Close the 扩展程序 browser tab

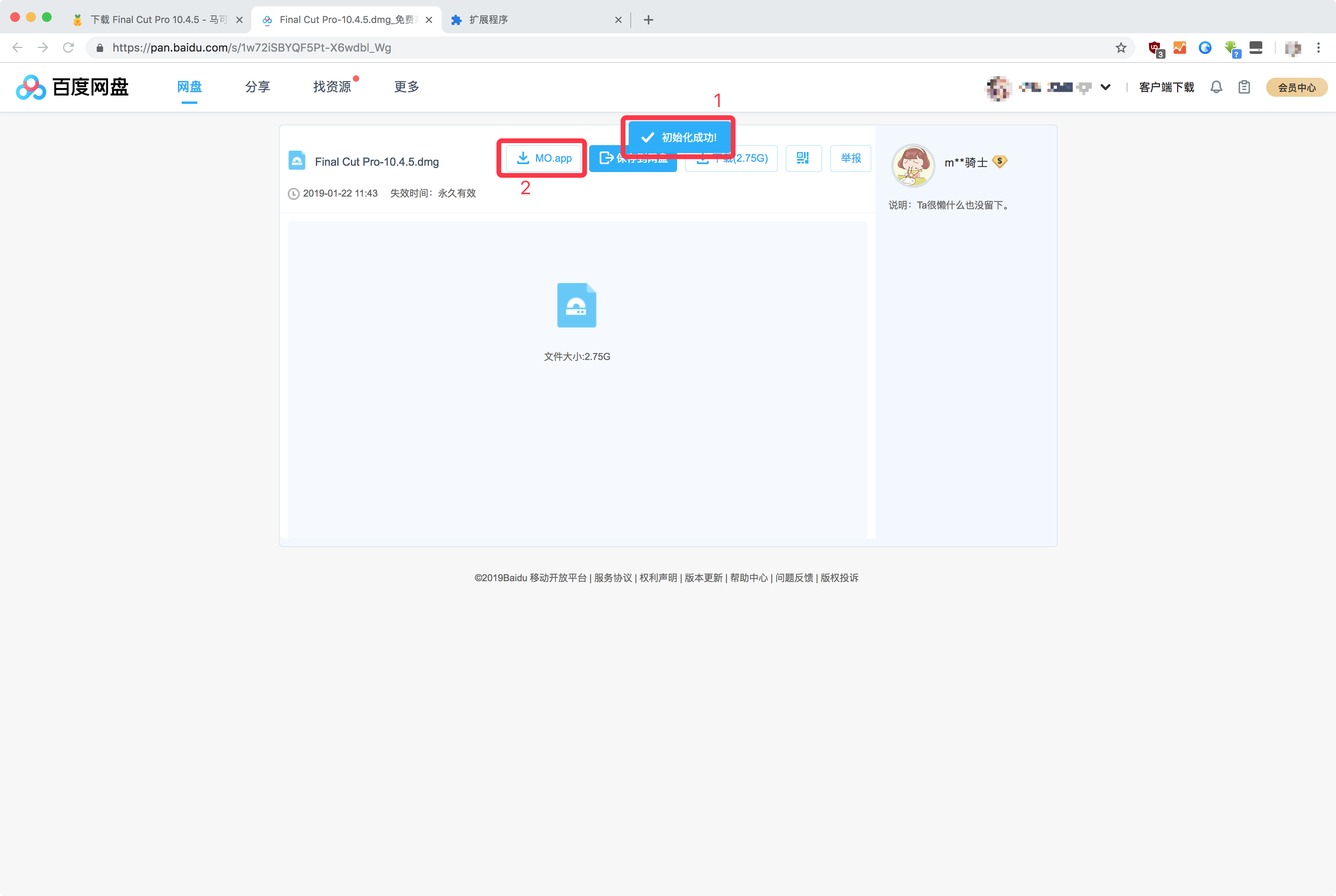pos(618,20)
